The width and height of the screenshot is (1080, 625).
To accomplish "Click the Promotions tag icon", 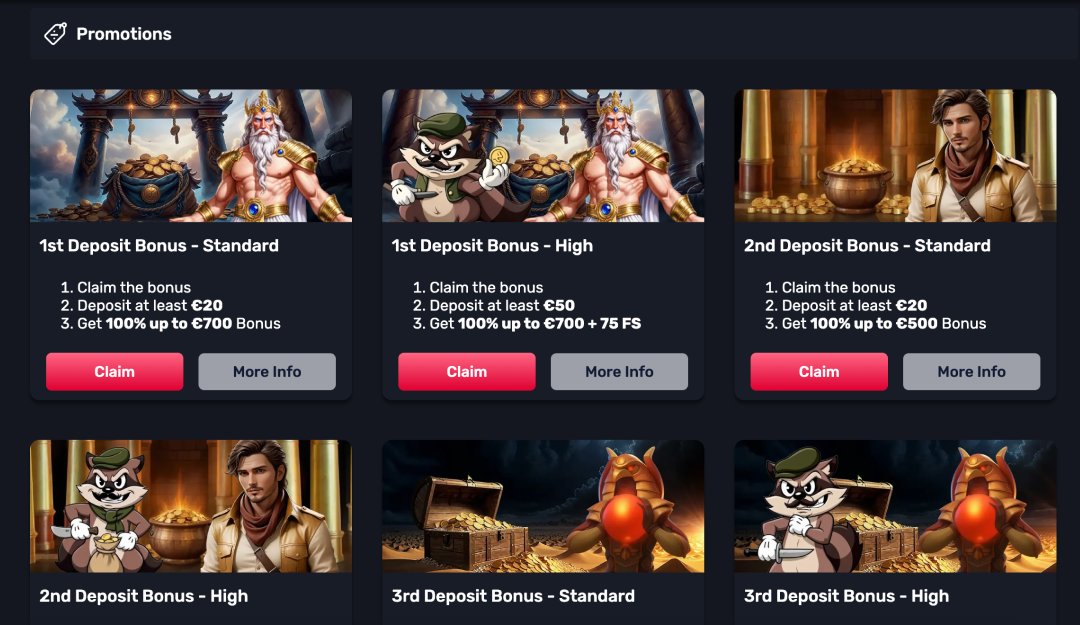I will coord(55,34).
